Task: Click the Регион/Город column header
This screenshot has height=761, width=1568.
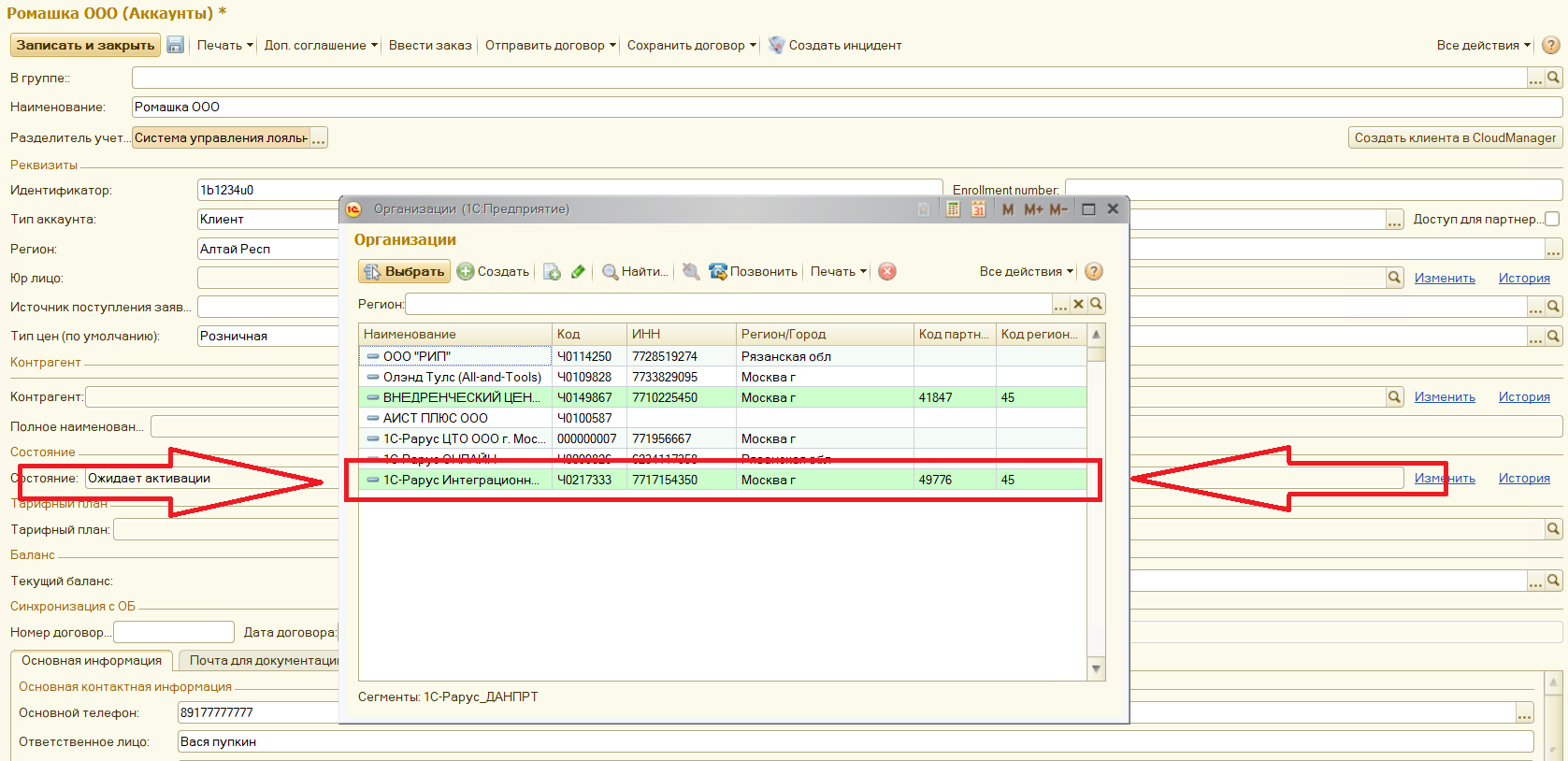Action: pos(825,334)
